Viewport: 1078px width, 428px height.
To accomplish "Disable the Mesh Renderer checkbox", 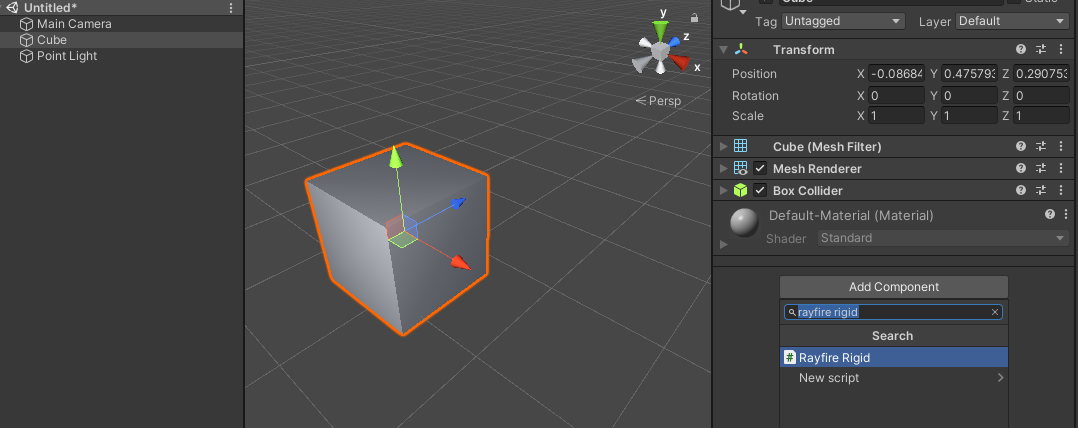I will pyautogui.click(x=760, y=168).
